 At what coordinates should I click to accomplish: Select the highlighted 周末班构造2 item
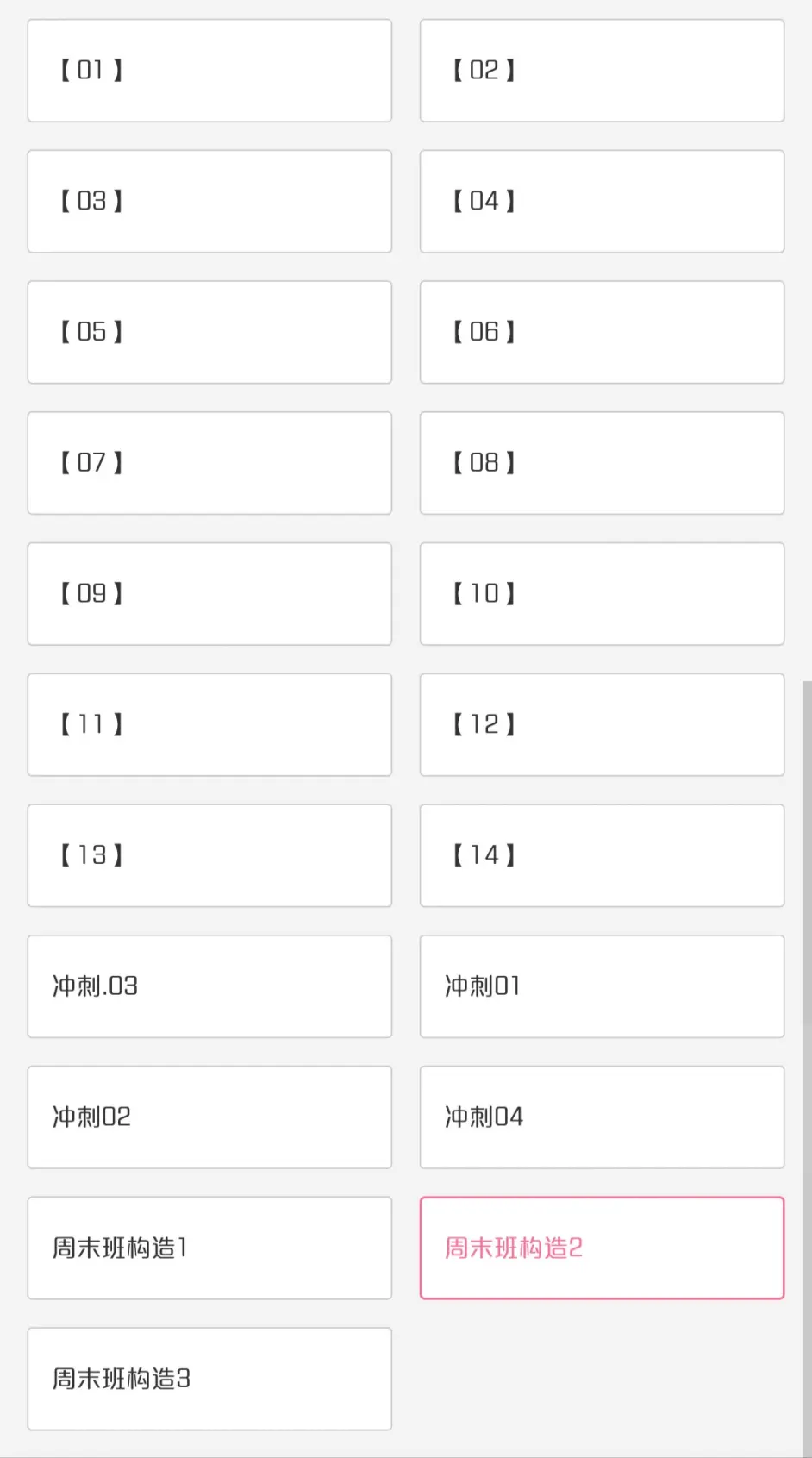[602, 1248]
